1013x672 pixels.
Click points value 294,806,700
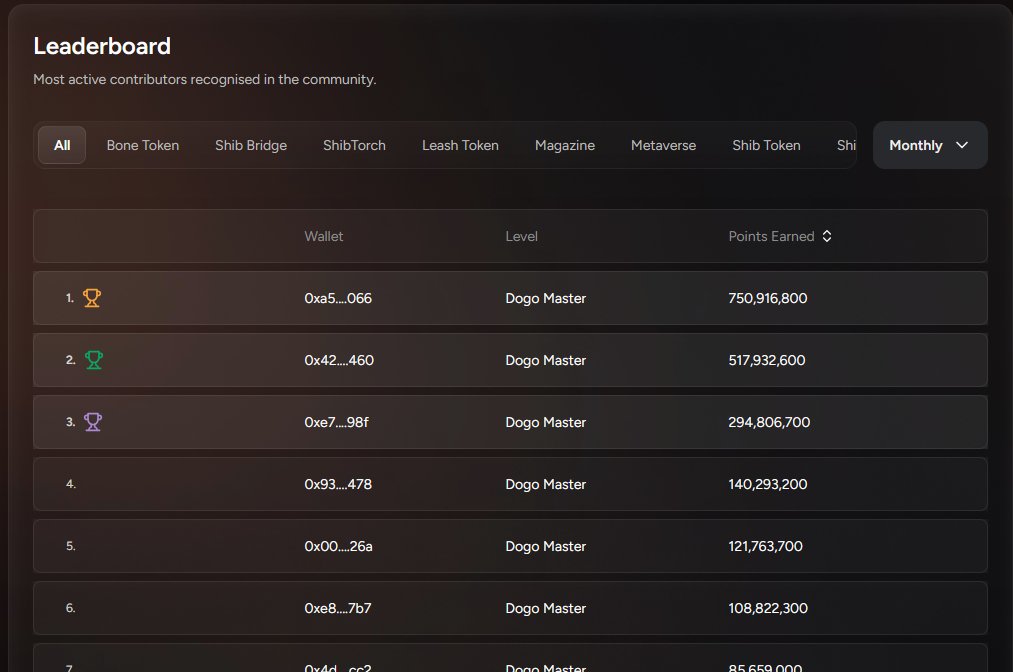pos(769,423)
